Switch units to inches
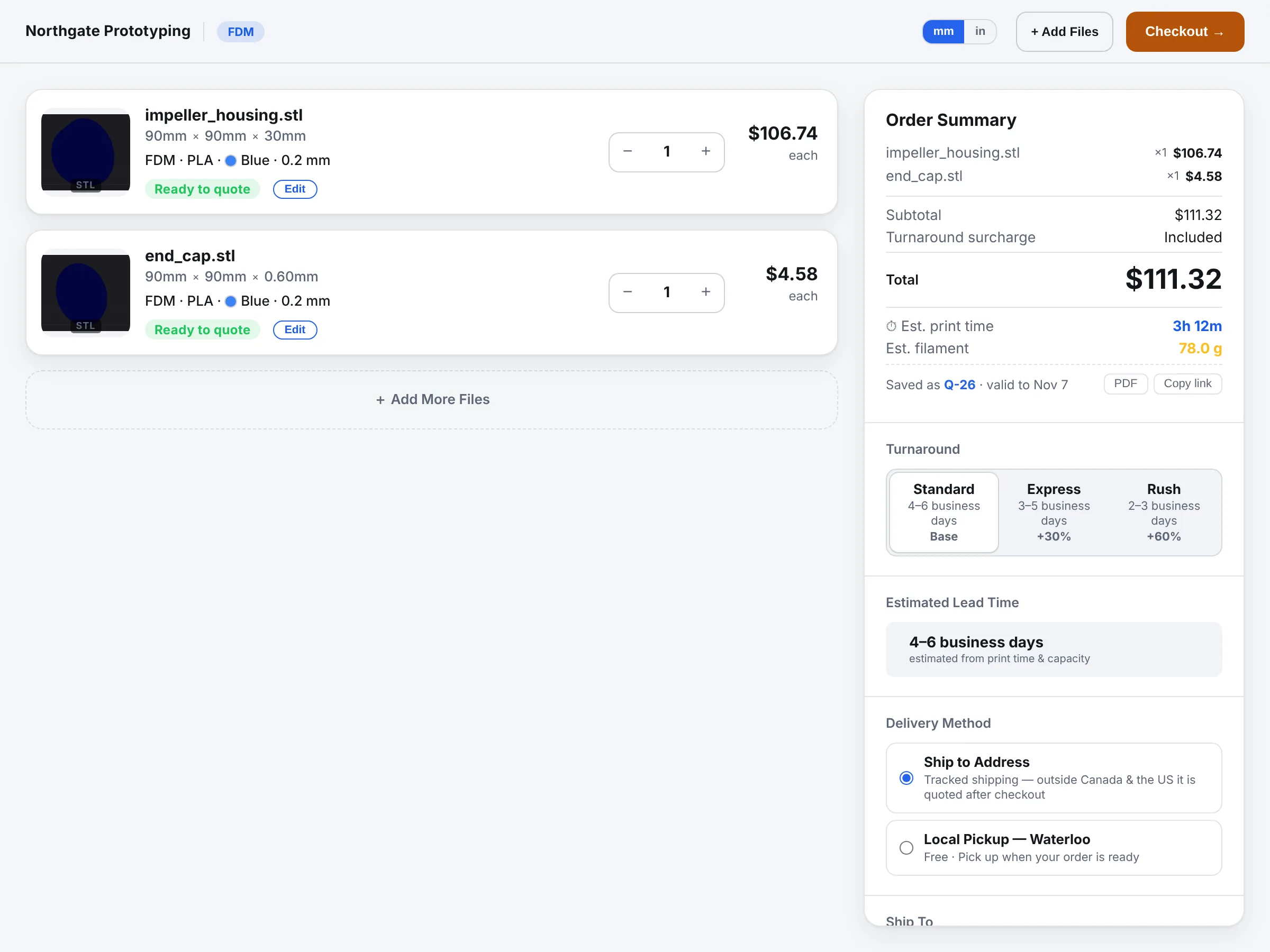 click(979, 32)
